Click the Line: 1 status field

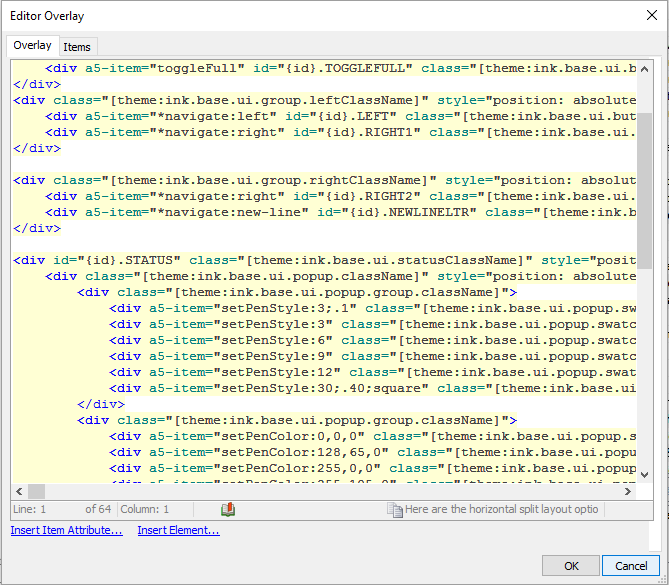[29, 509]
